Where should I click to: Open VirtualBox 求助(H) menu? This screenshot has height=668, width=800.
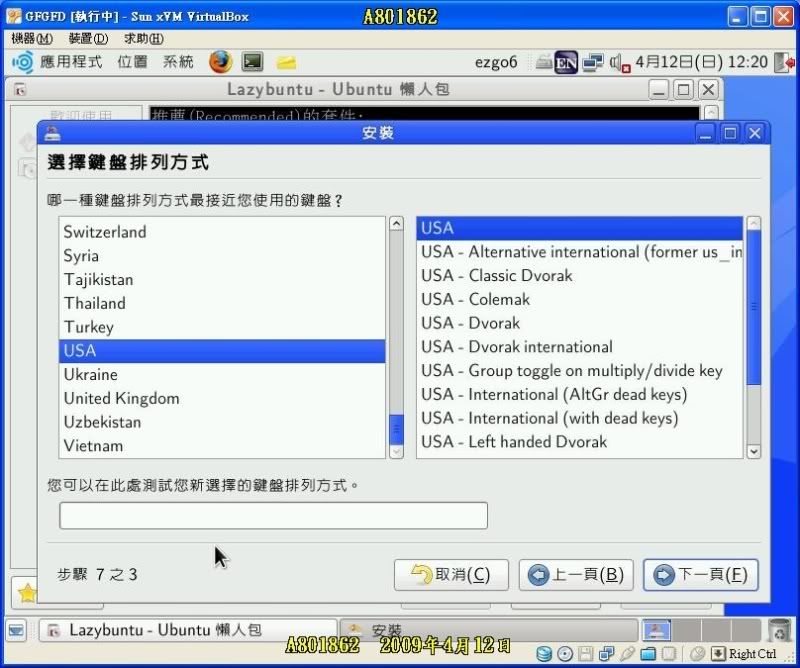144,39
